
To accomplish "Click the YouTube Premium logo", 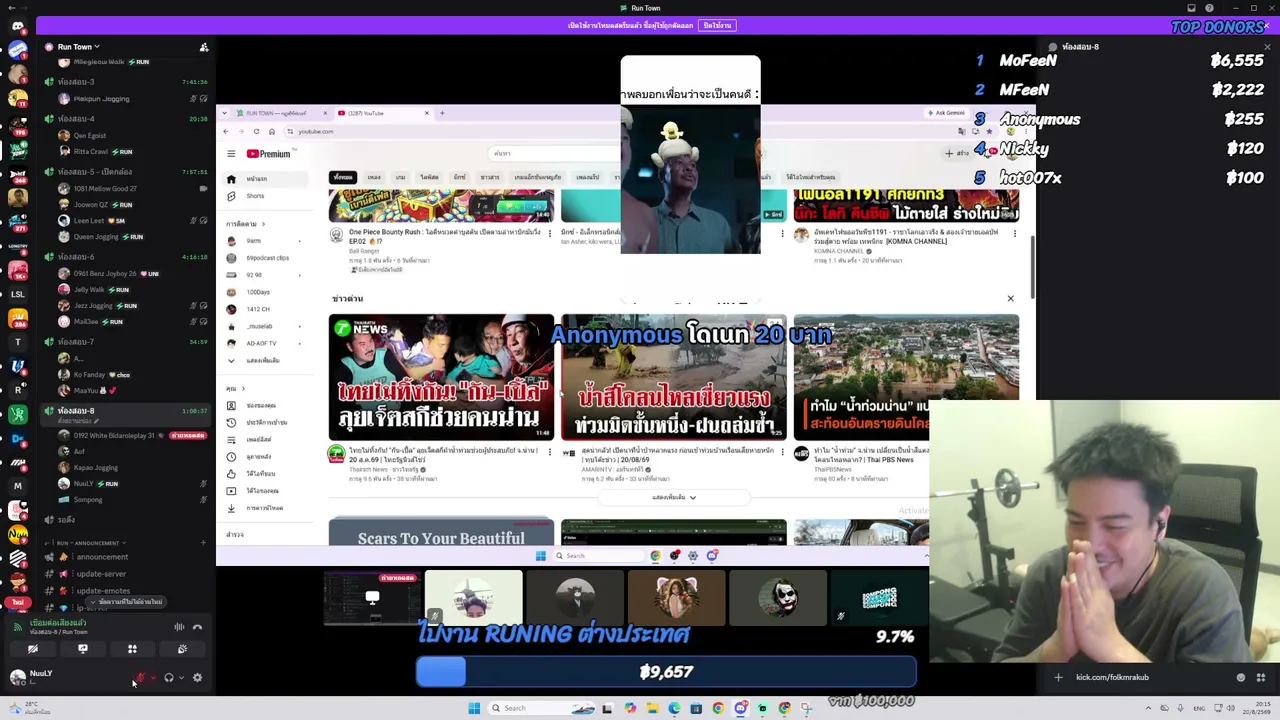I will [x=268, y=154].
